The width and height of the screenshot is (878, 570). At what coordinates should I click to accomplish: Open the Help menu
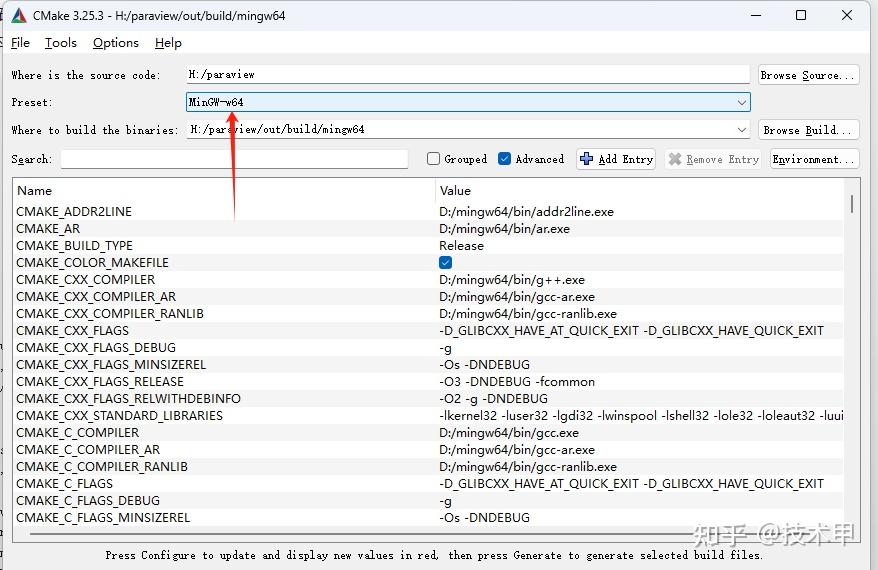[168, 43]
